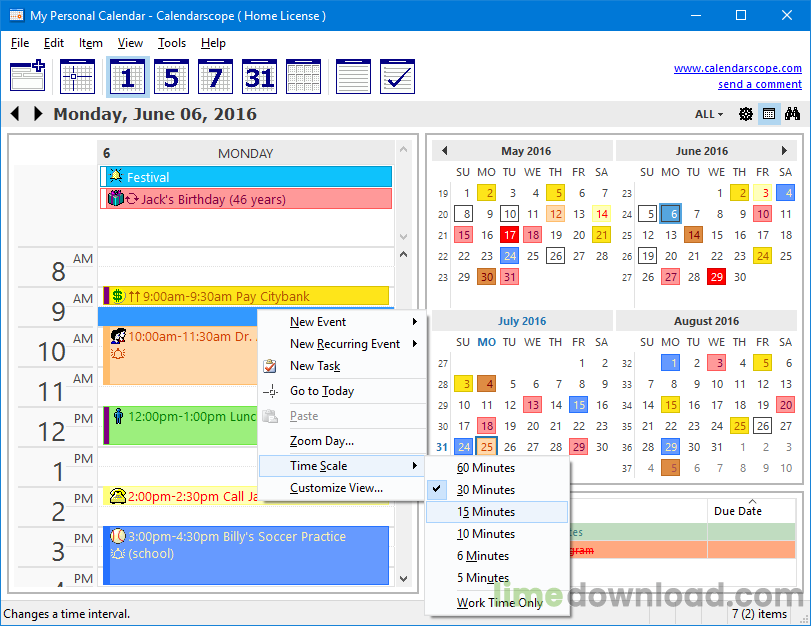Viewport: 811px width, 626px height.
Task: Click the Go to Today toolbar icon
Action: (77, 77)
